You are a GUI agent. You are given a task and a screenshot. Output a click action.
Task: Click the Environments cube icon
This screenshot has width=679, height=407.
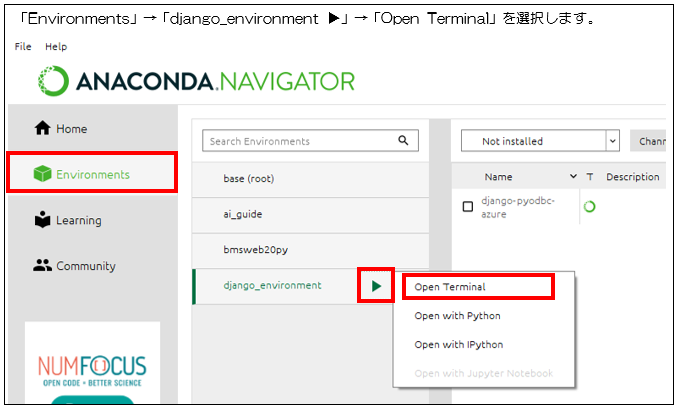click(x=42, y=175)
